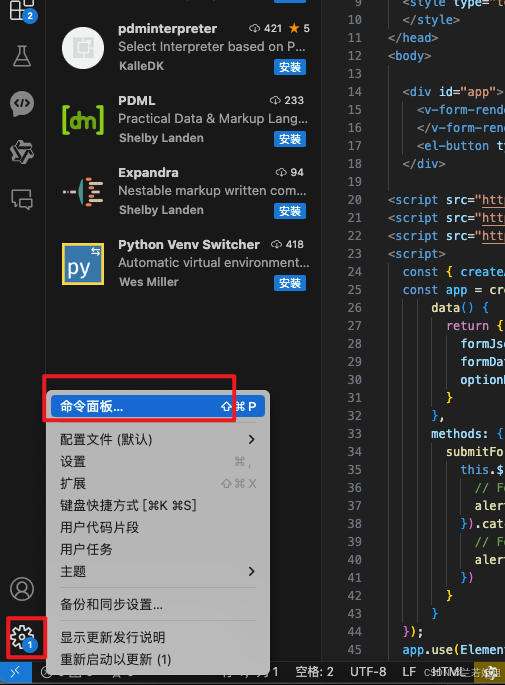Open the Testing flask icon
Image resolution: width=505 pixels, height=685 pixels.
pos(22,56)
